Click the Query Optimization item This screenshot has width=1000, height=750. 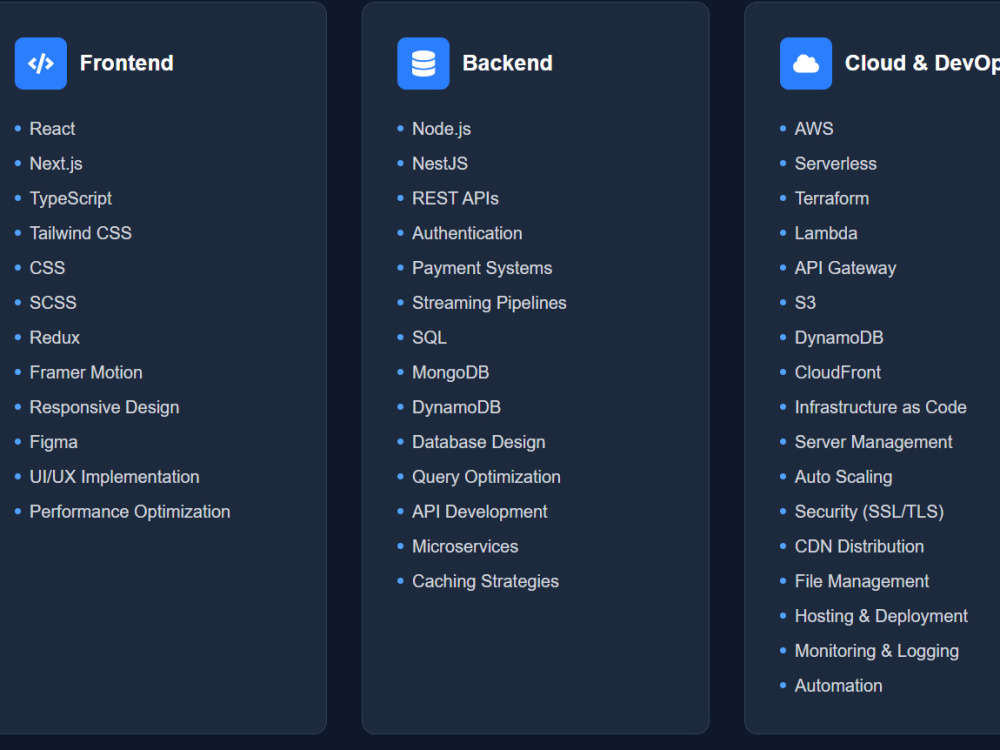tap(487, 477)
